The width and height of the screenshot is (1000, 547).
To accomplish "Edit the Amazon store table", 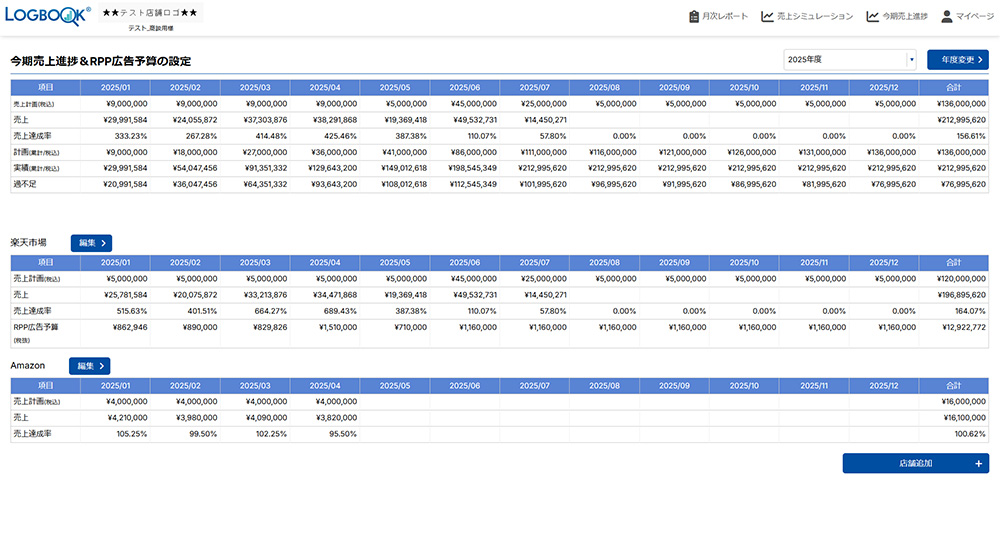I will pos(89,366).
